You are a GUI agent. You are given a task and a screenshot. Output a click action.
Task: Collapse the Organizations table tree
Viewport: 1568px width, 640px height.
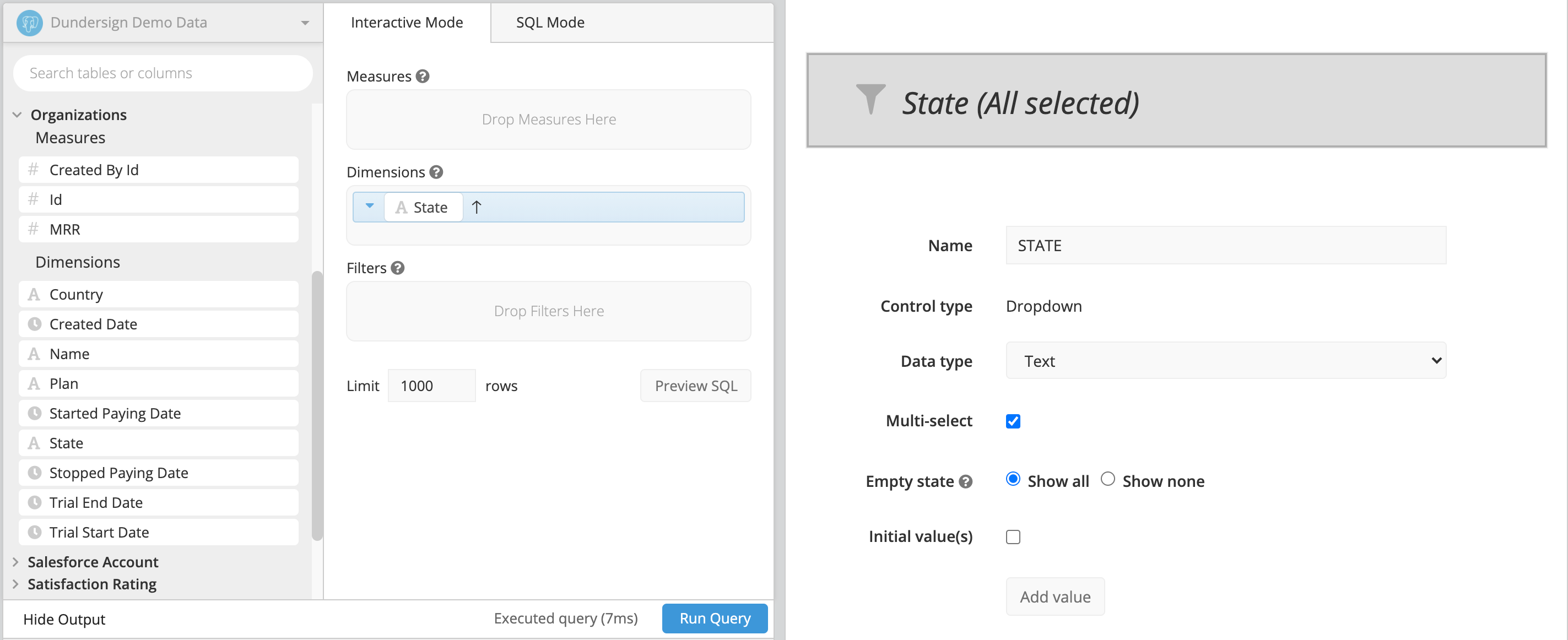tap(17, 115)
